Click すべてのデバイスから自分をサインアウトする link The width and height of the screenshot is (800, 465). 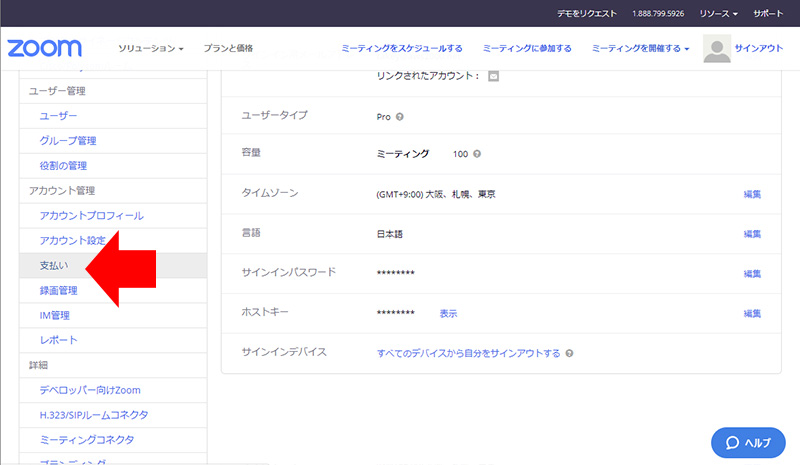(468, 353)
